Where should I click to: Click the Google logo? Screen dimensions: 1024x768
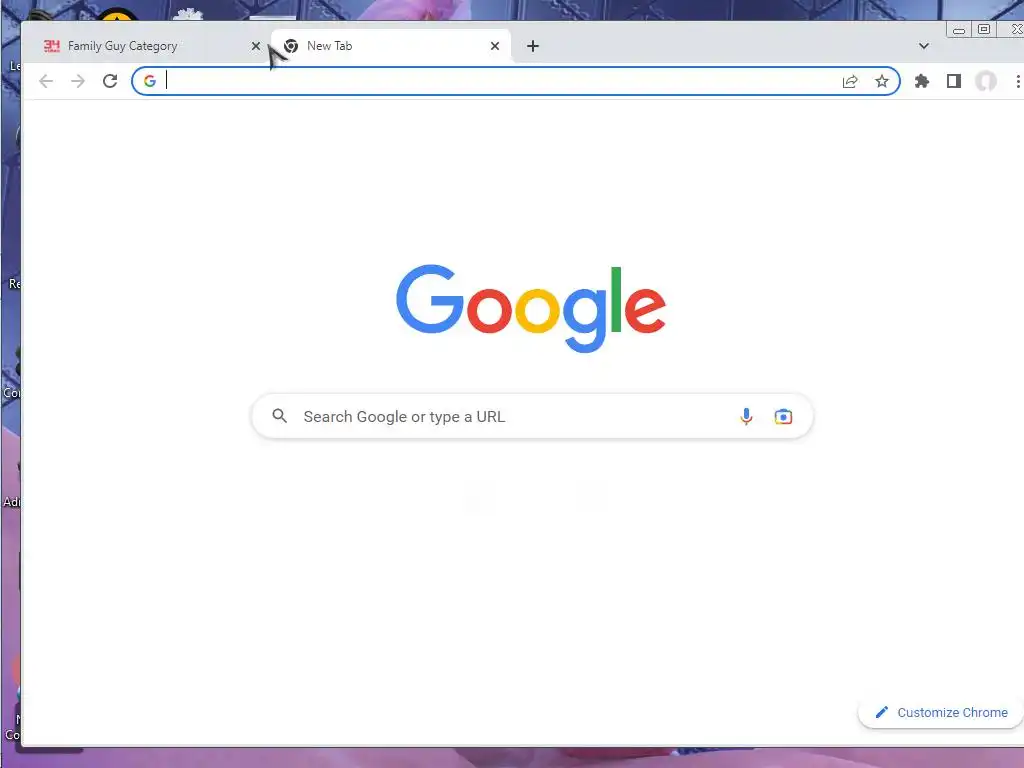531,308
